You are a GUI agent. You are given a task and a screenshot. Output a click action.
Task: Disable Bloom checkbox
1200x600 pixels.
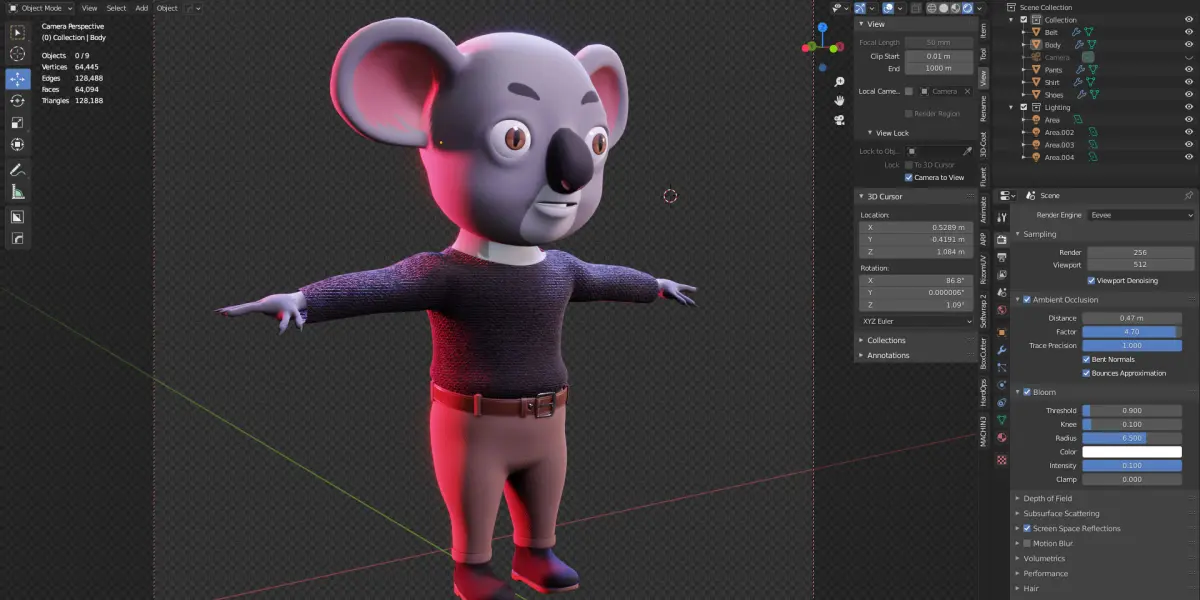click(1027, 392)
